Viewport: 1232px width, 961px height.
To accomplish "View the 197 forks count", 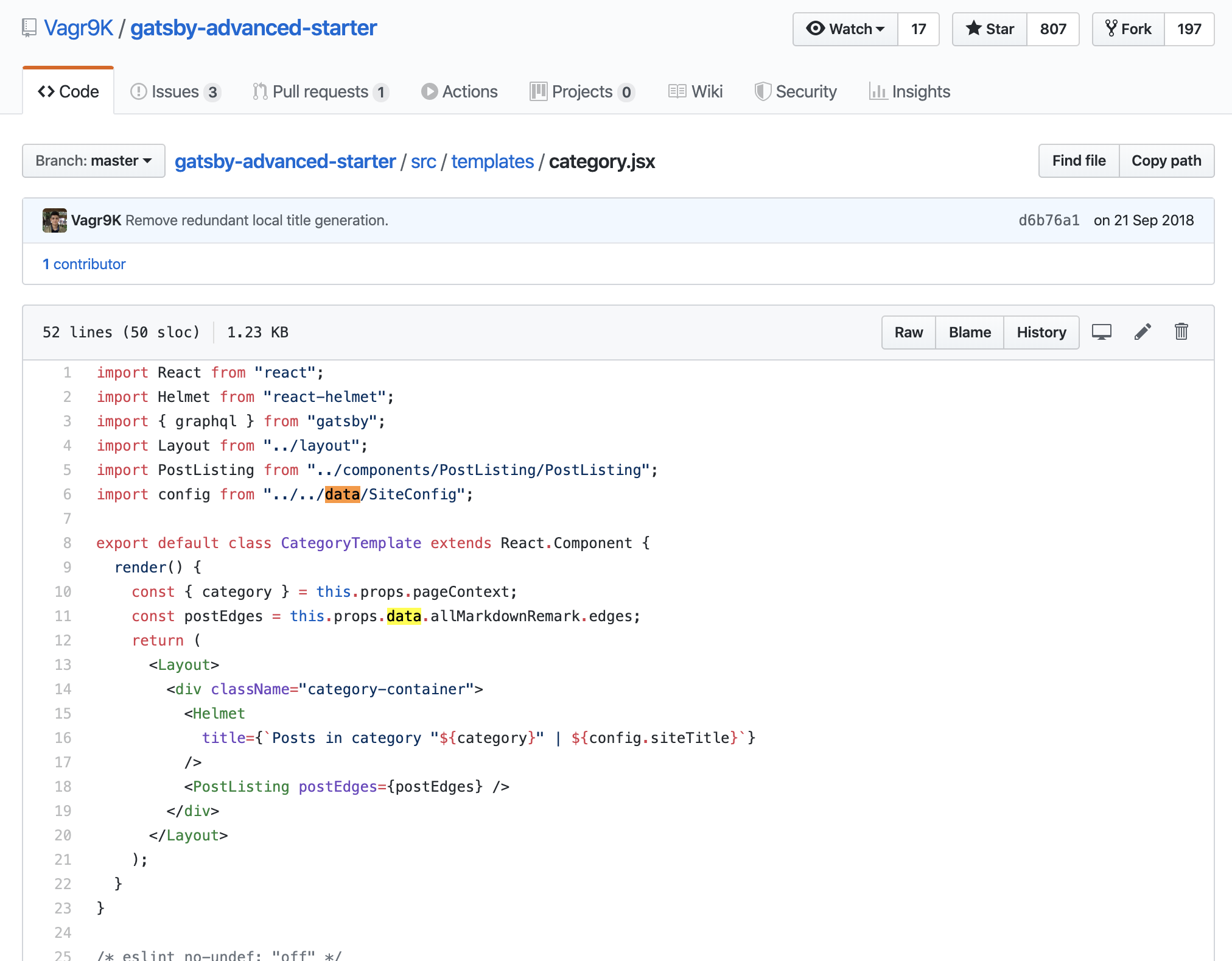I will point(1189,29).
